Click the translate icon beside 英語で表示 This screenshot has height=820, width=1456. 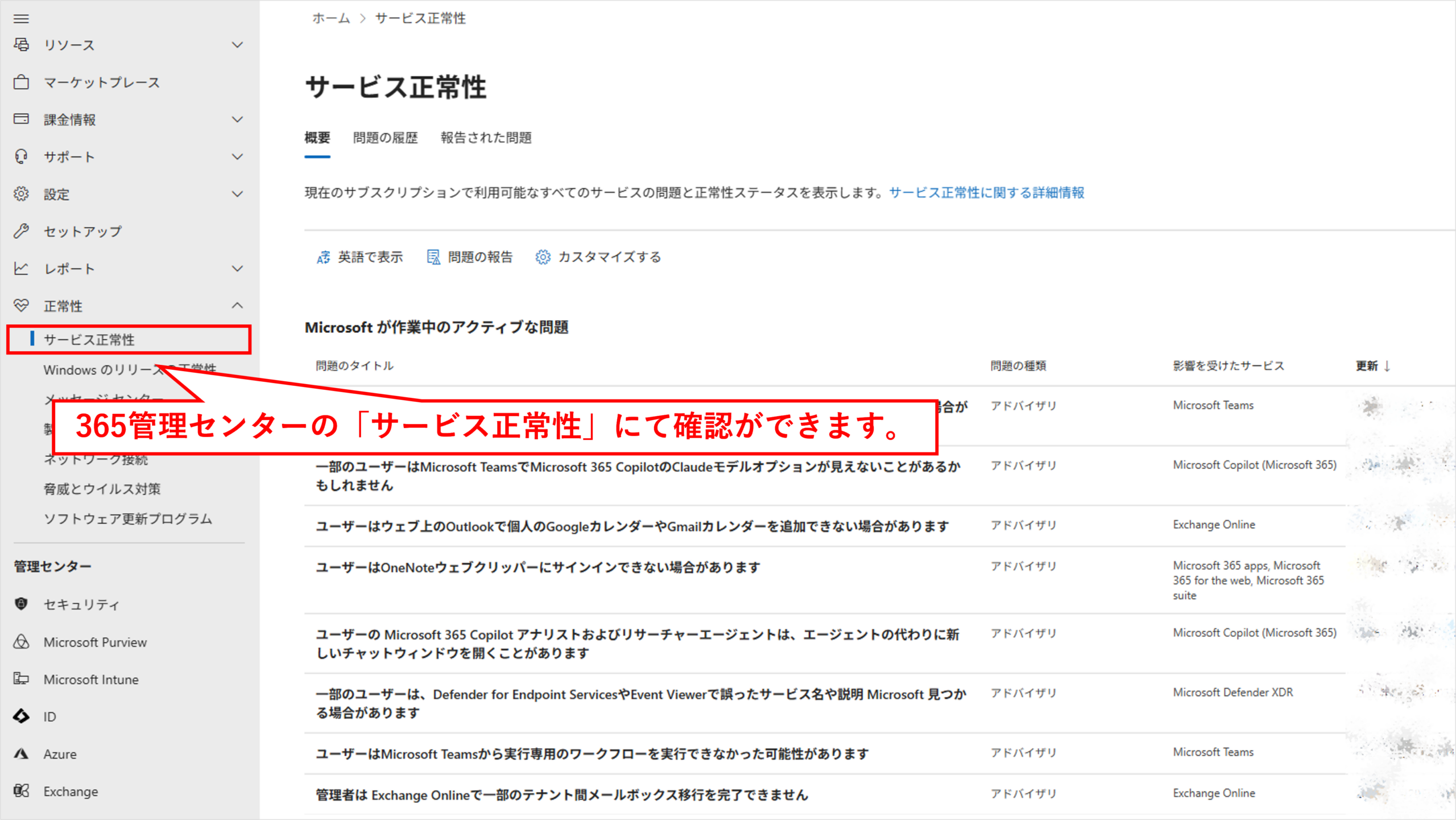[x=323, y=257]
